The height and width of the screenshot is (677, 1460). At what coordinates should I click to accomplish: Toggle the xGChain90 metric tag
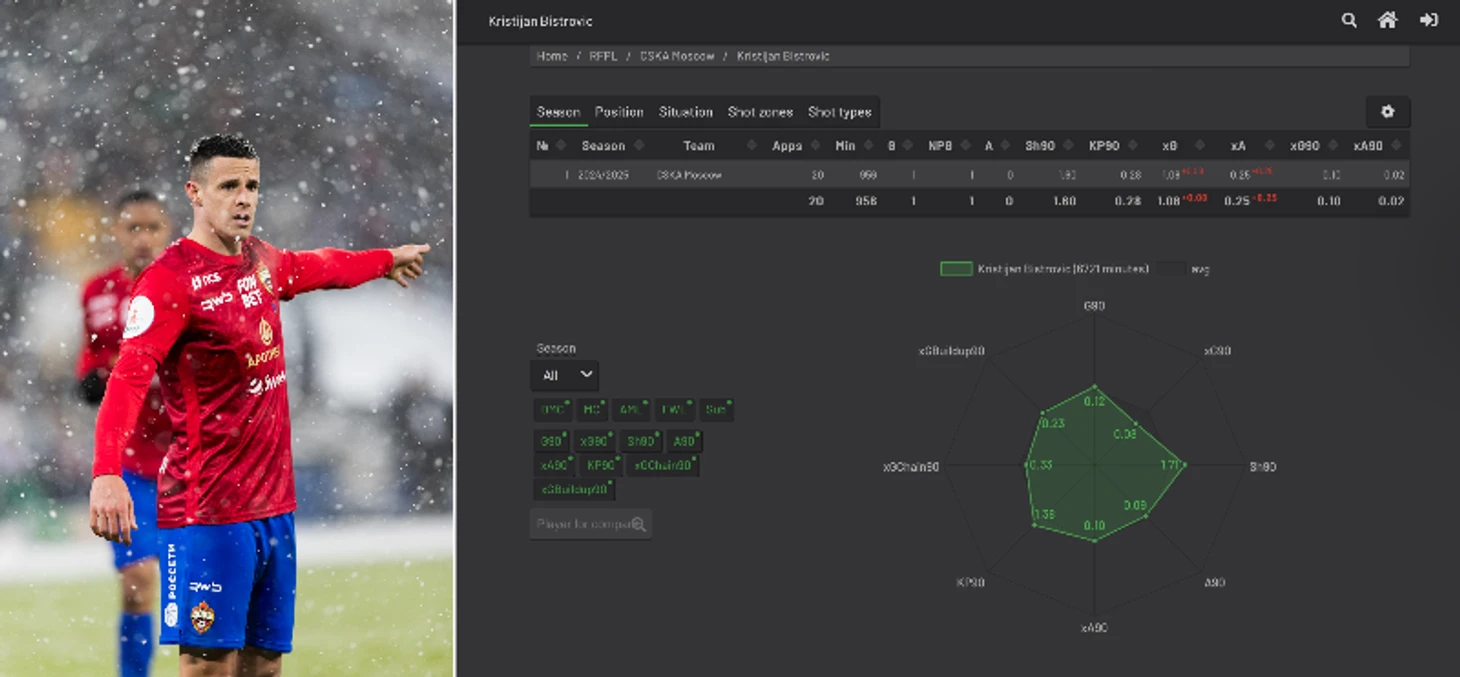pos(664,465)
